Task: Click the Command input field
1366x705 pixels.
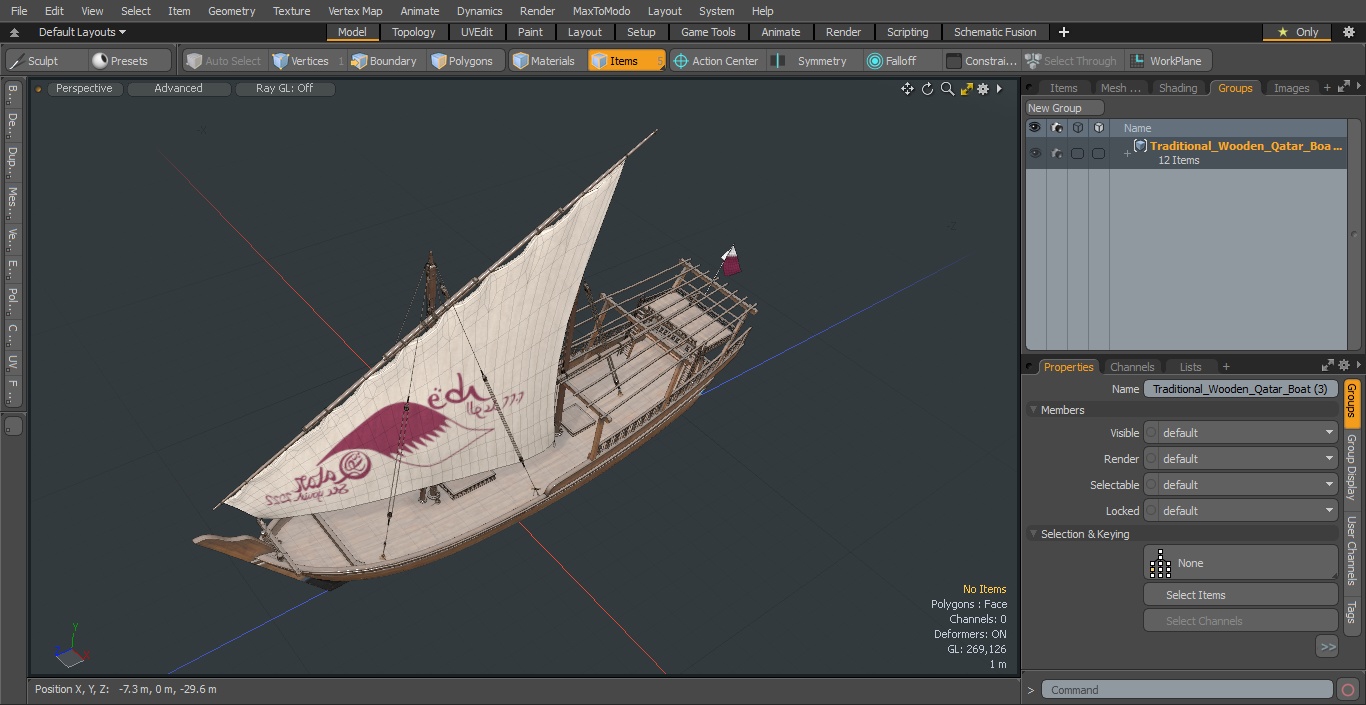Action: [1187, 690]
